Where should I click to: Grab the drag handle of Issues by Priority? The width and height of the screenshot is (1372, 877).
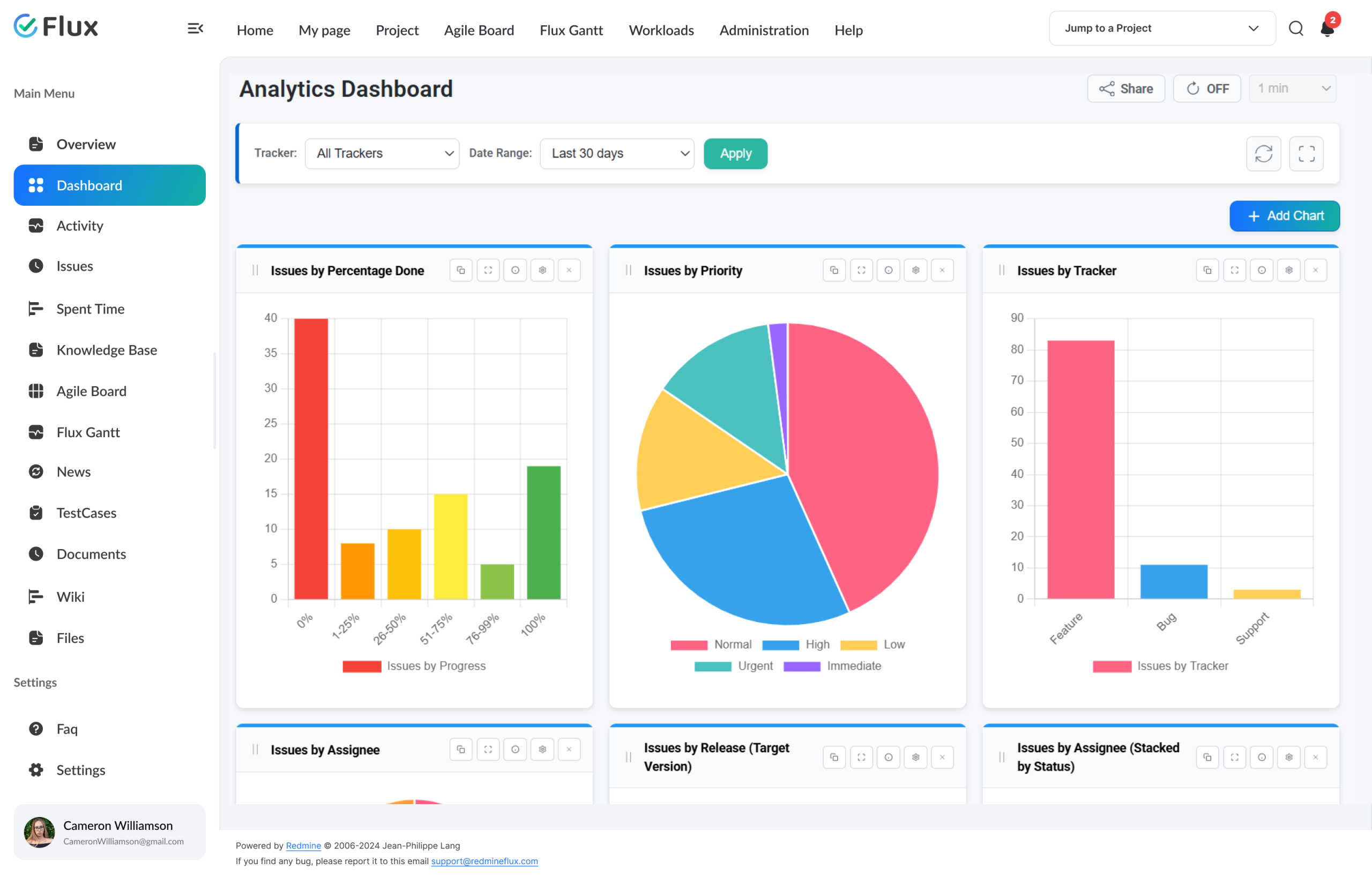629,271
